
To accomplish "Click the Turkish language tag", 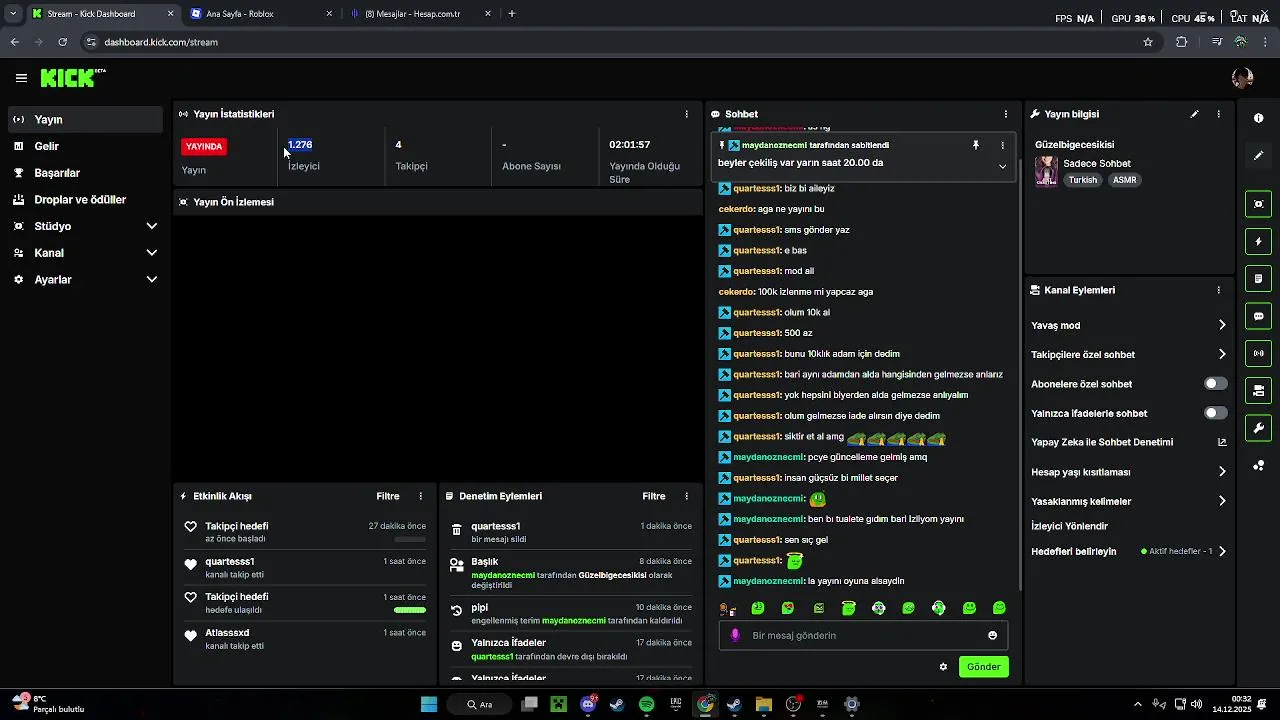I will click(1082, 180).
